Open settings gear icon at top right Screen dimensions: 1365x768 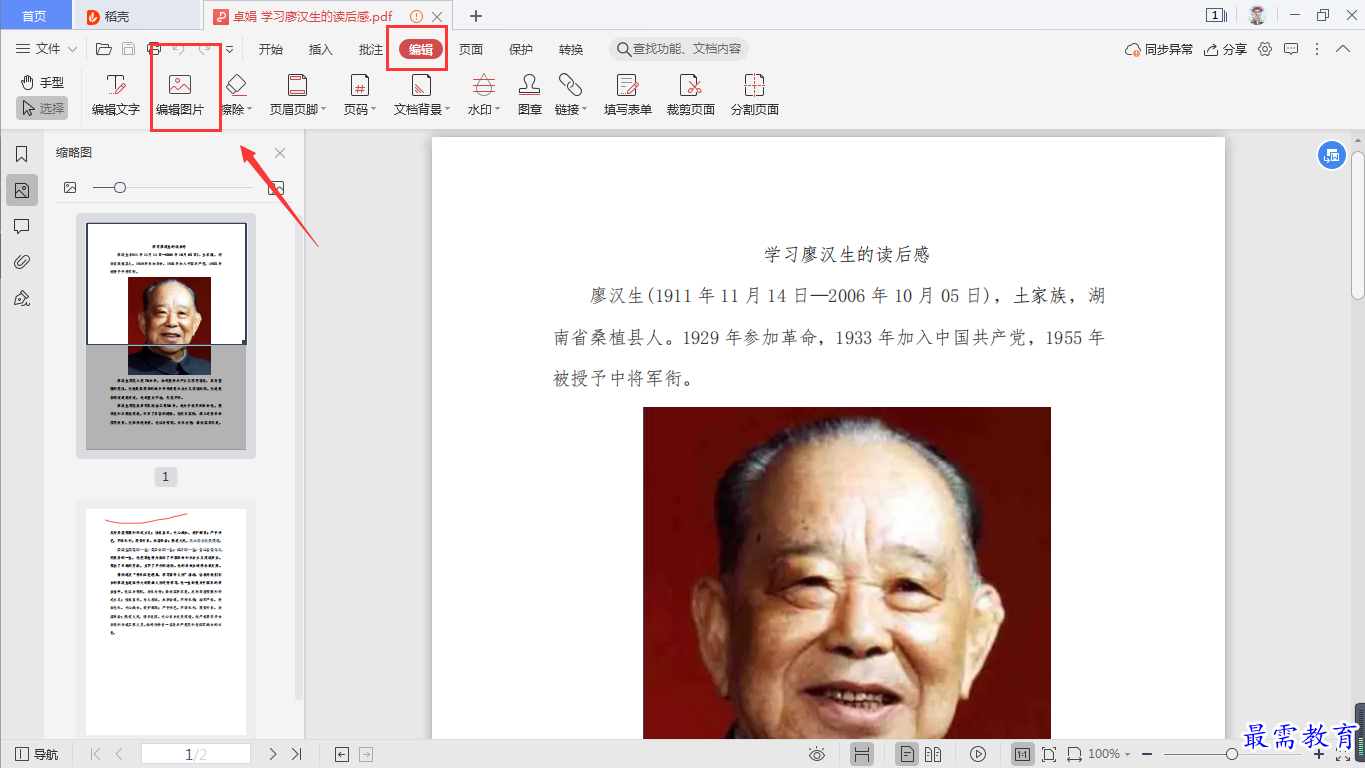(1265, 49)
